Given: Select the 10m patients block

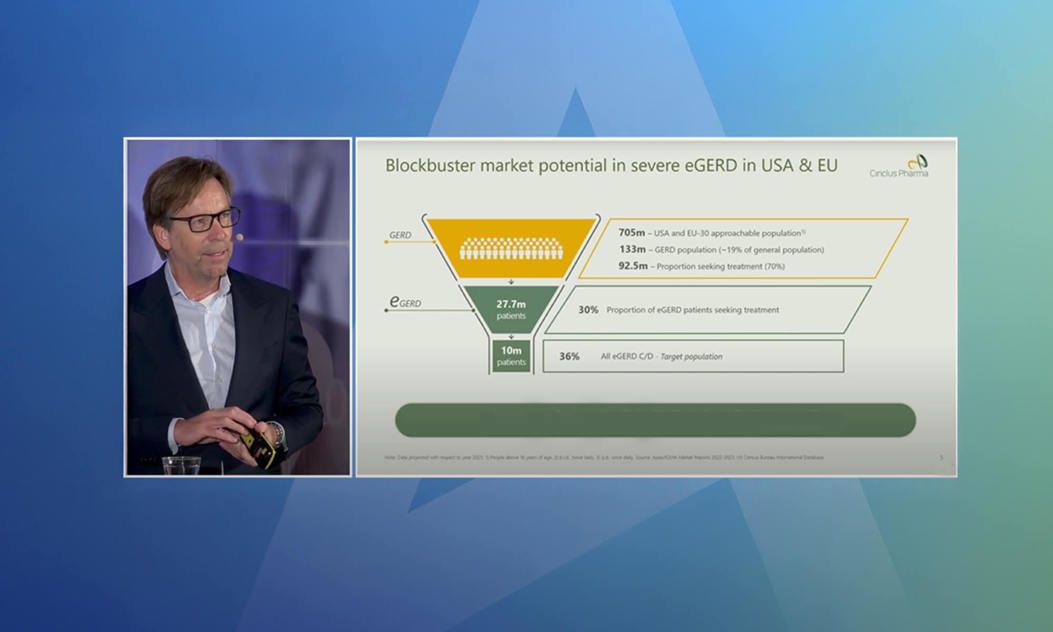Looking at the screenshot, I should pos(510,355).
